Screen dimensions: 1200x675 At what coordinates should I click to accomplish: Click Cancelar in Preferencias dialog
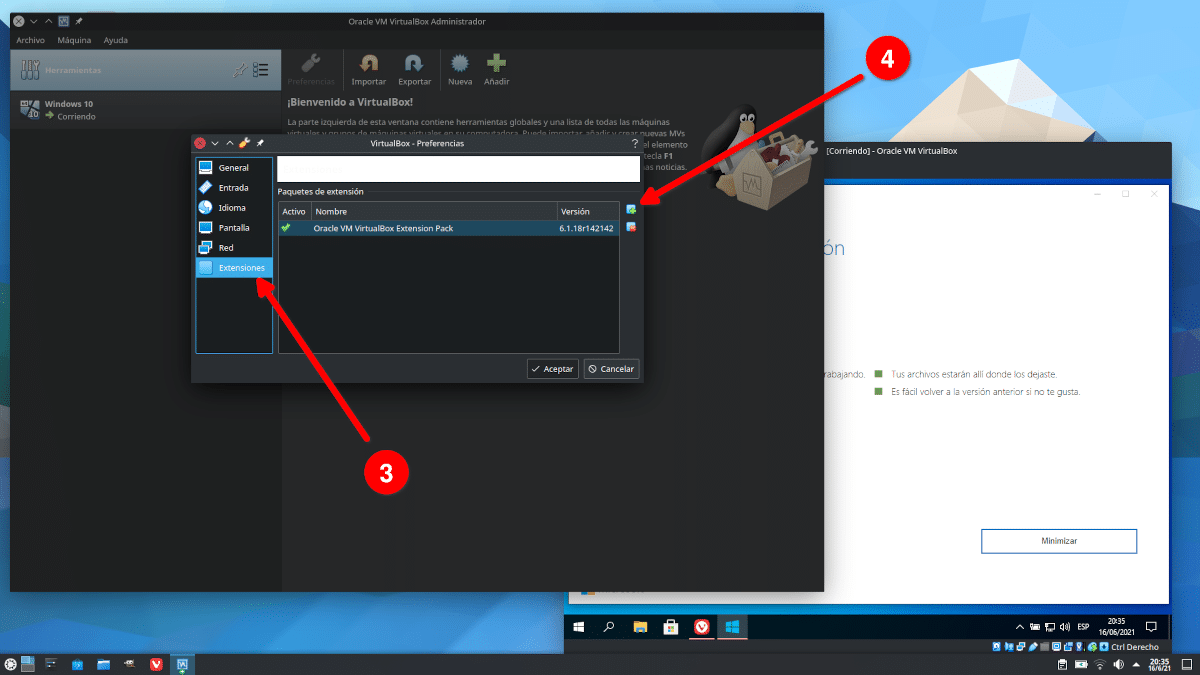[611, 369]
